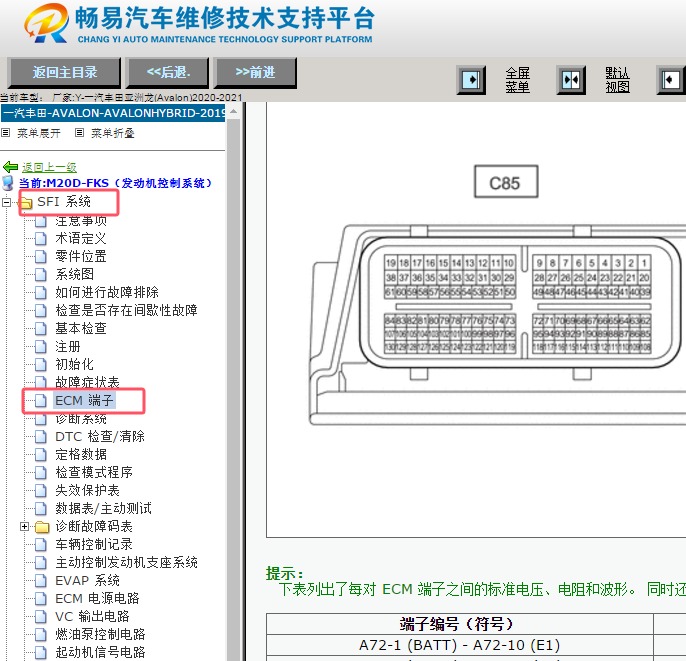686x661 pixels.
Task: Select 全屏菜单 label
Action: coord(518,80)
